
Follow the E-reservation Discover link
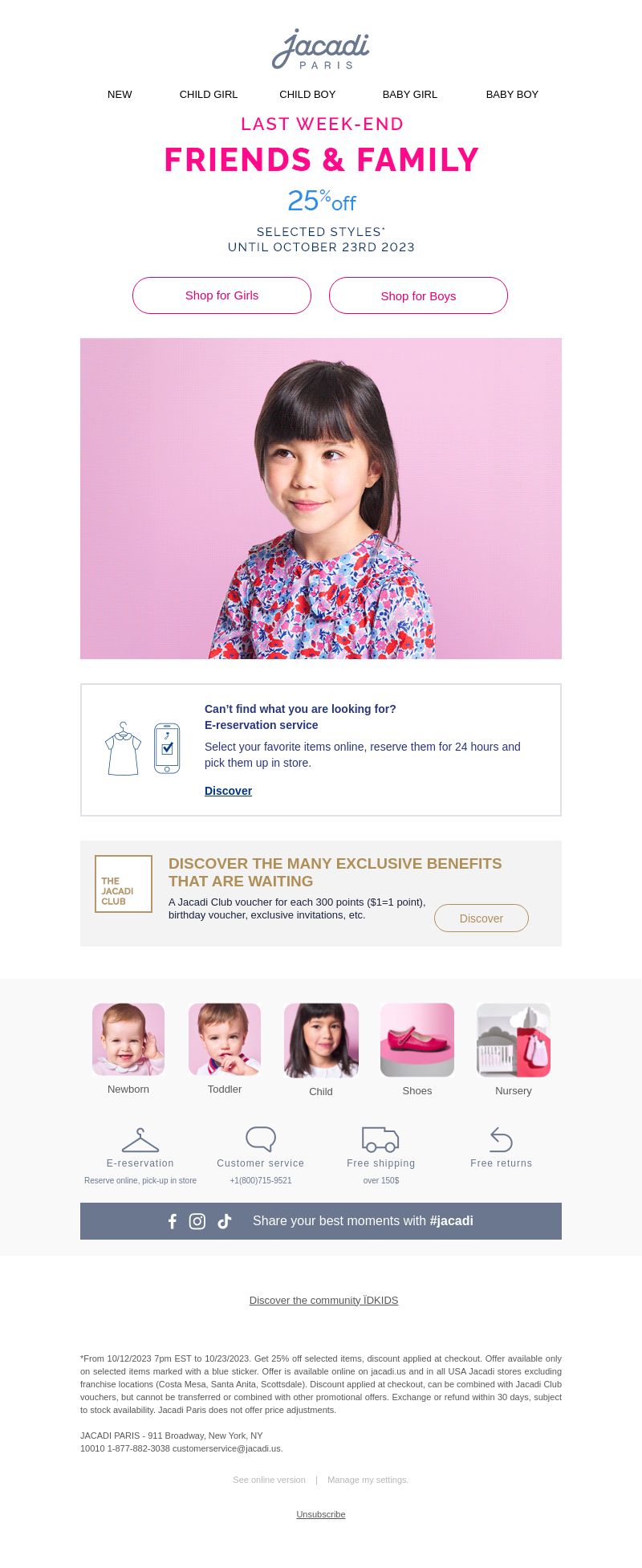[x=228, y=791]
